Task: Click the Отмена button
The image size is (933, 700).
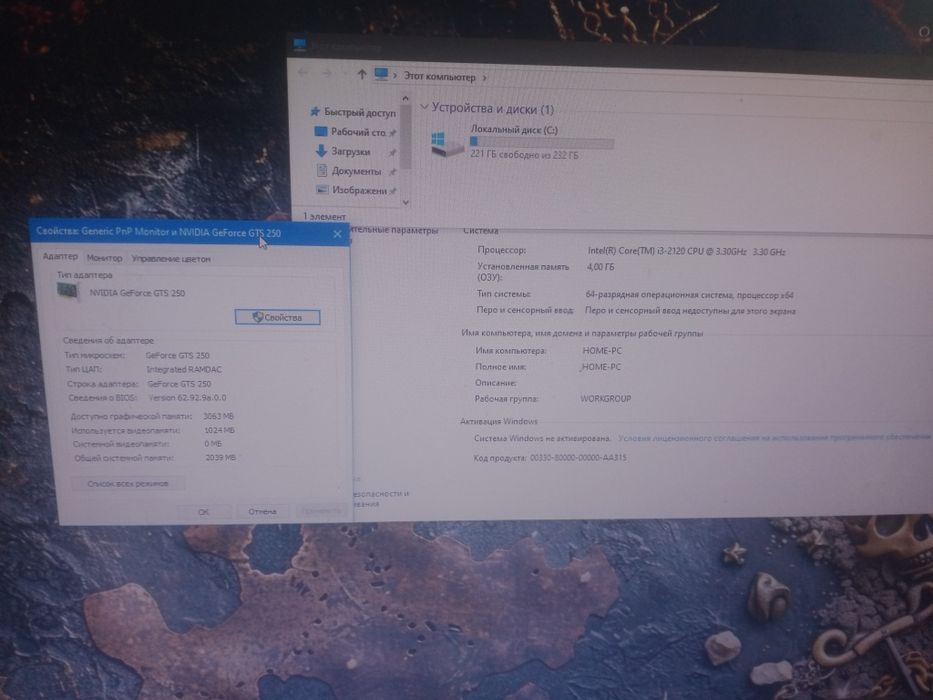Action: [x=262, y=511]
